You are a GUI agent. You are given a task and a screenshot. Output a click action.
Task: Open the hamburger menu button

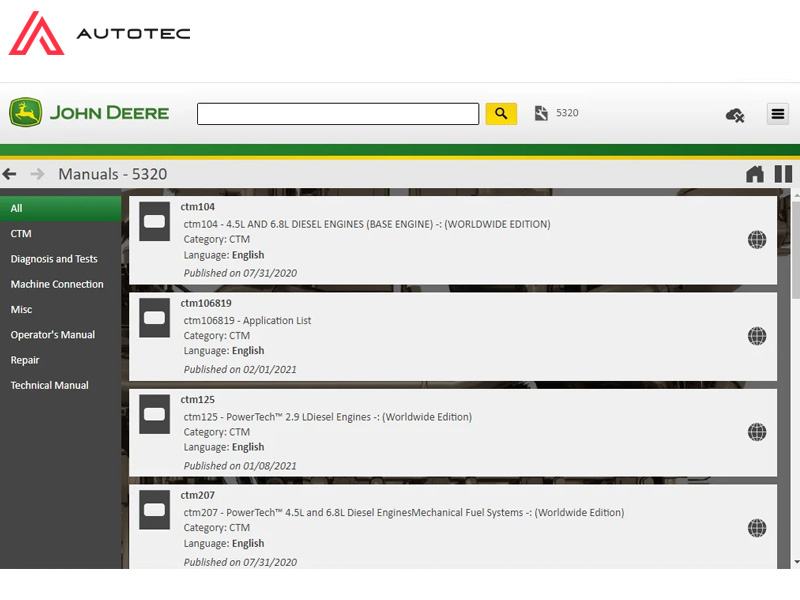(778, 113)
